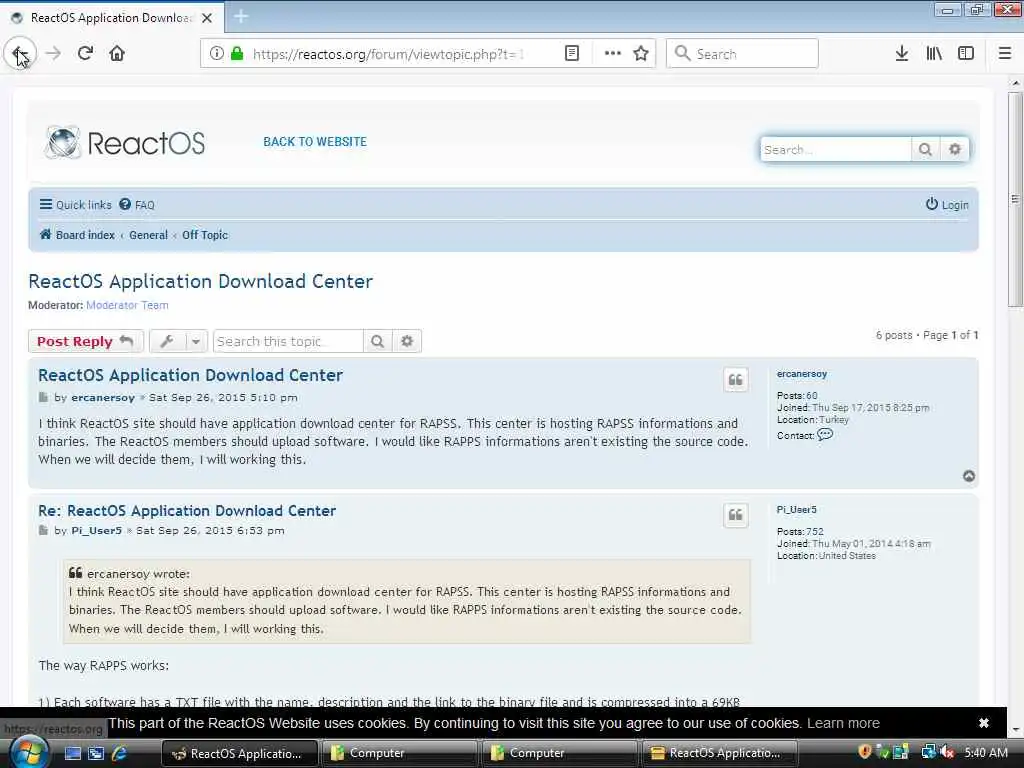Open the browser home page icon
This screenshot has width=1024, height=768.
click(117, 54)
